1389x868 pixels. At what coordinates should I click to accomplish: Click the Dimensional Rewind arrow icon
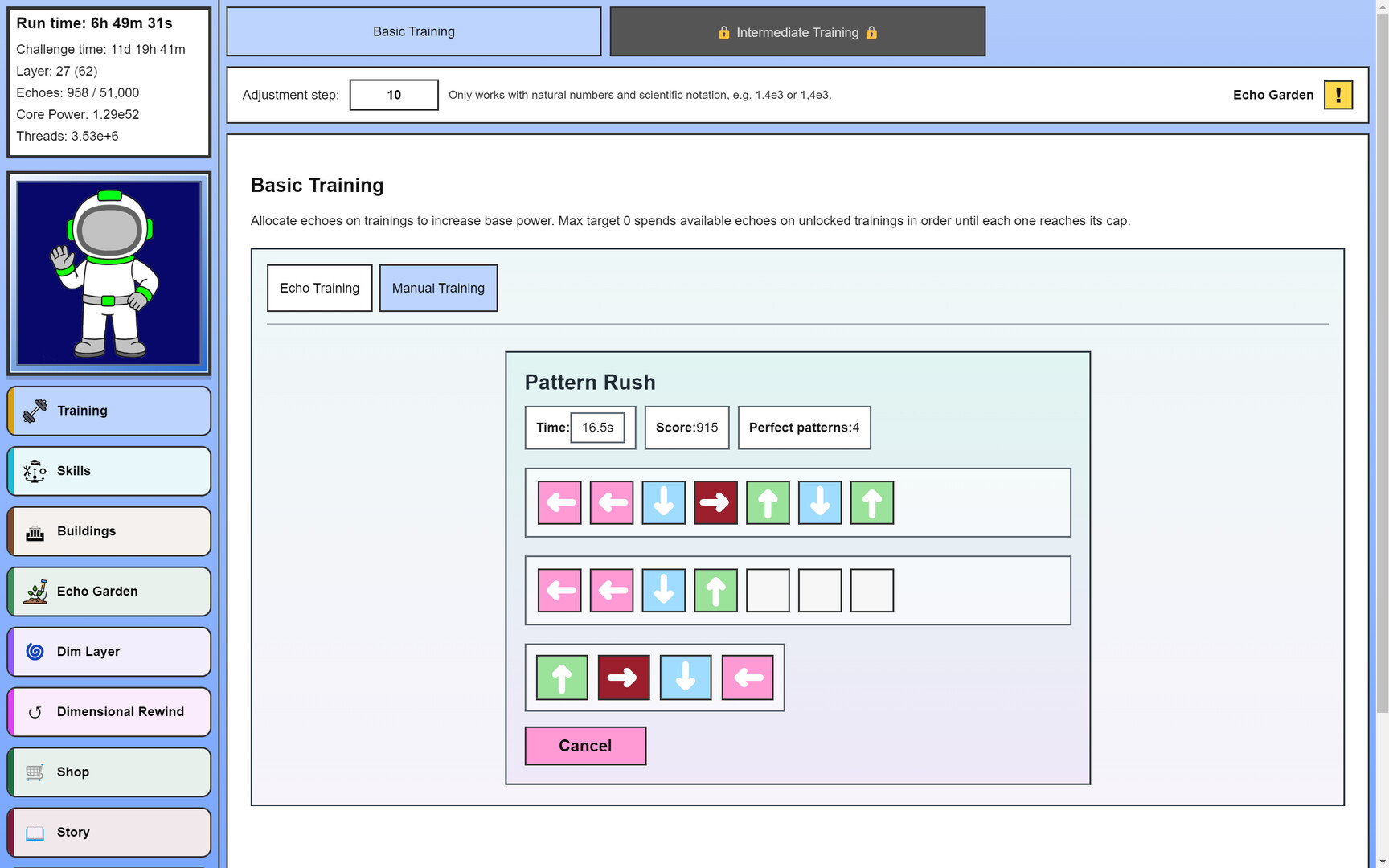(35, 712)
